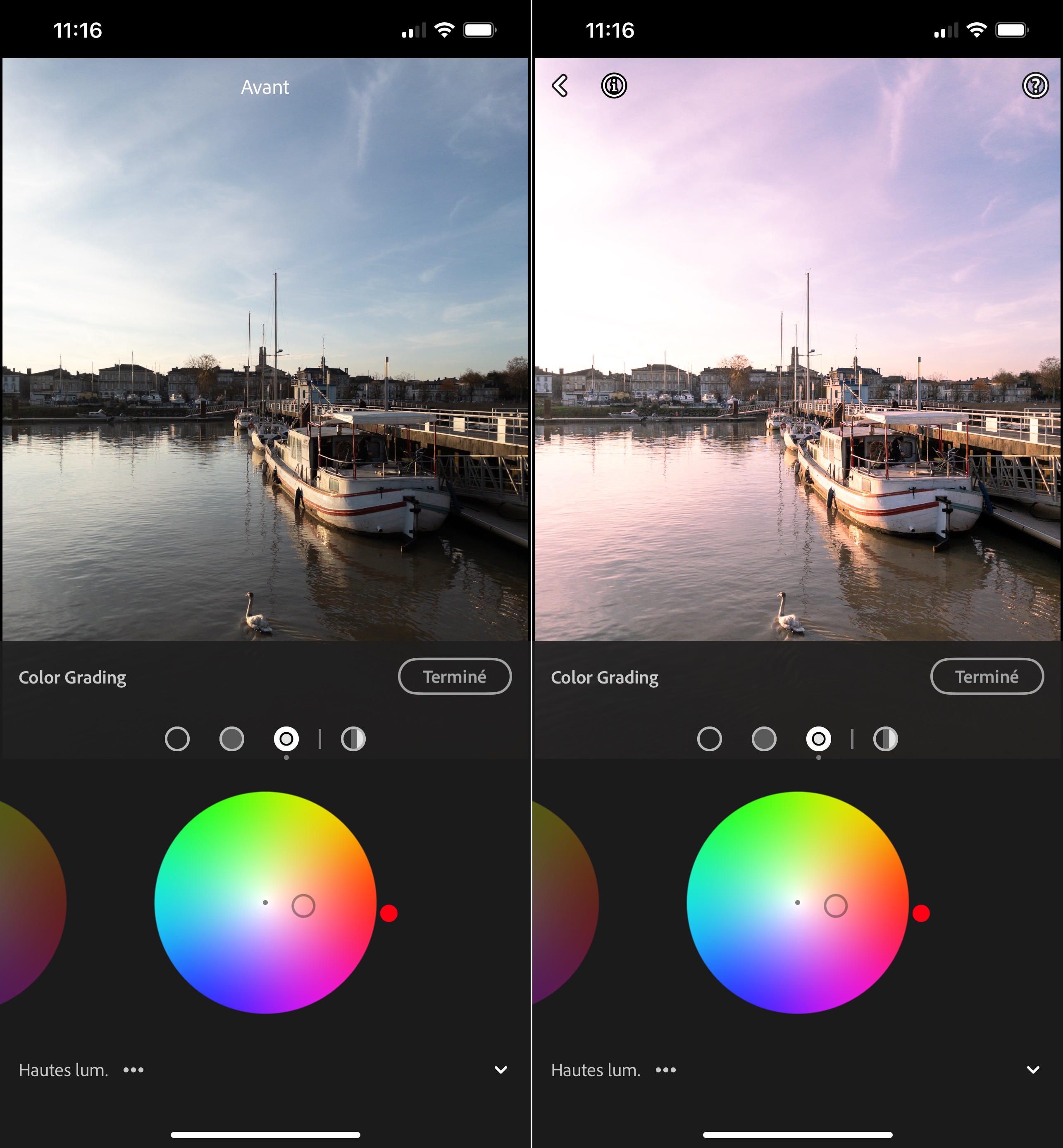The height and width of the screenshot is (1148, 1063).
Task: Open the help question mark icon
Action: pyautogui.click(x=1035, y=86)
